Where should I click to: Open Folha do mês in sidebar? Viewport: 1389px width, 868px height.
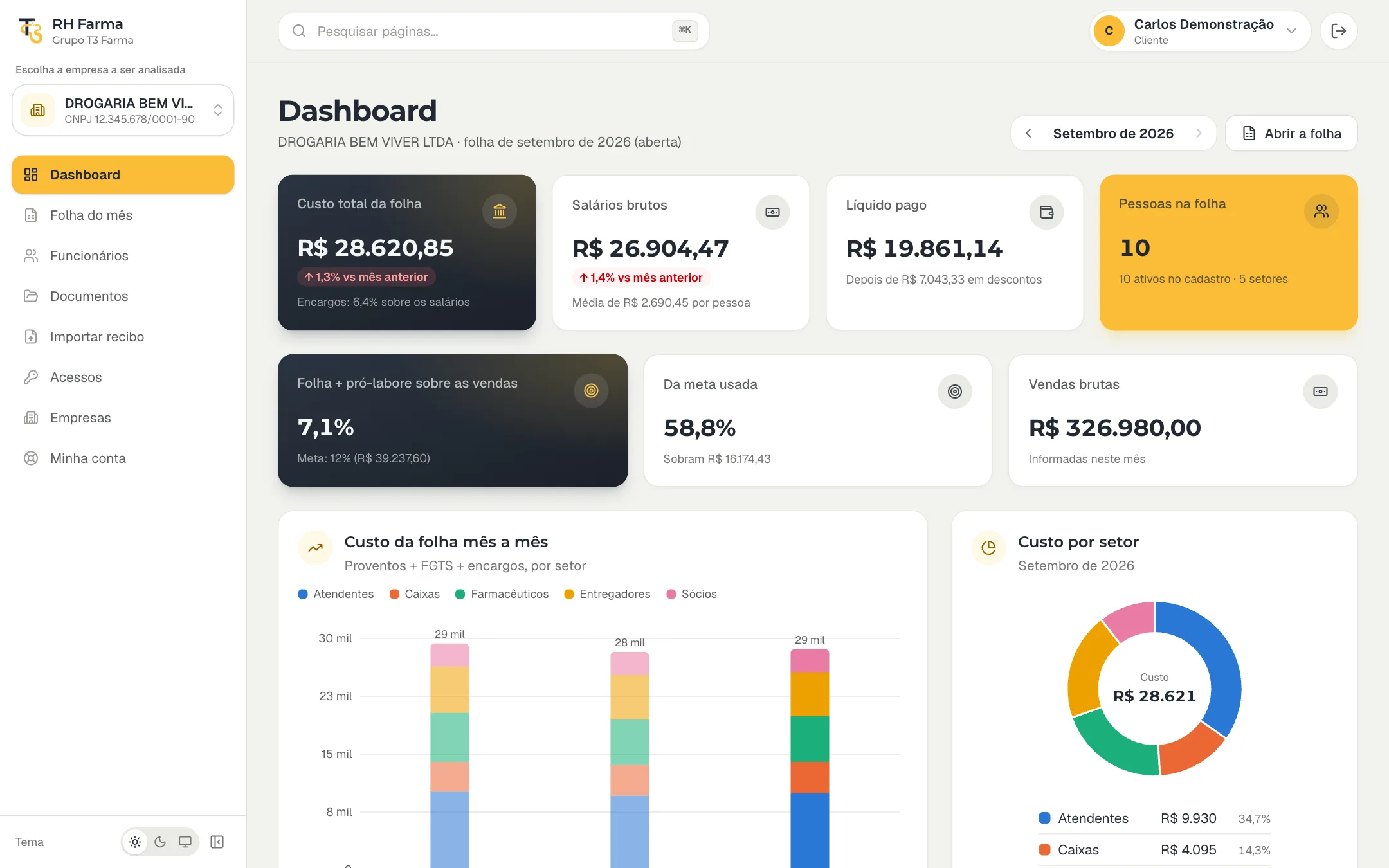pos(123,215)
